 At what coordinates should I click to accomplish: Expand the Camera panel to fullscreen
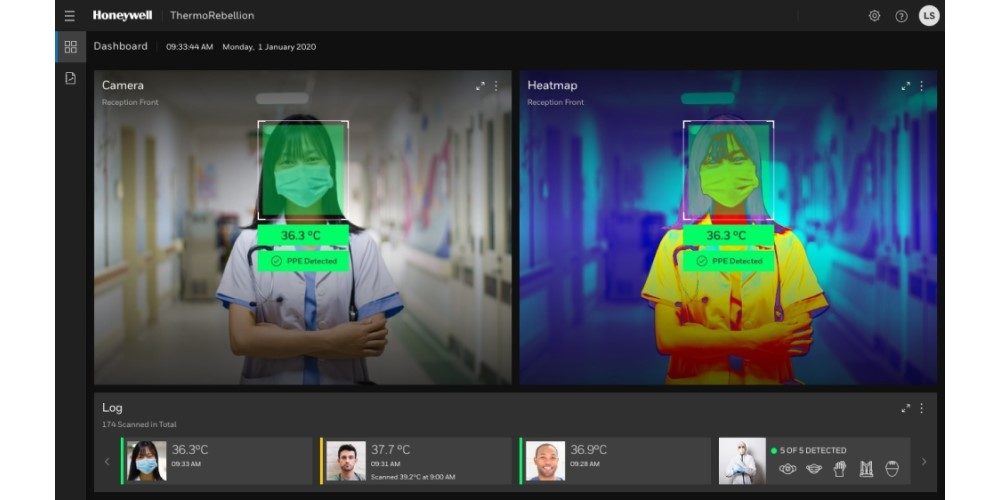(x=480, y=86)
